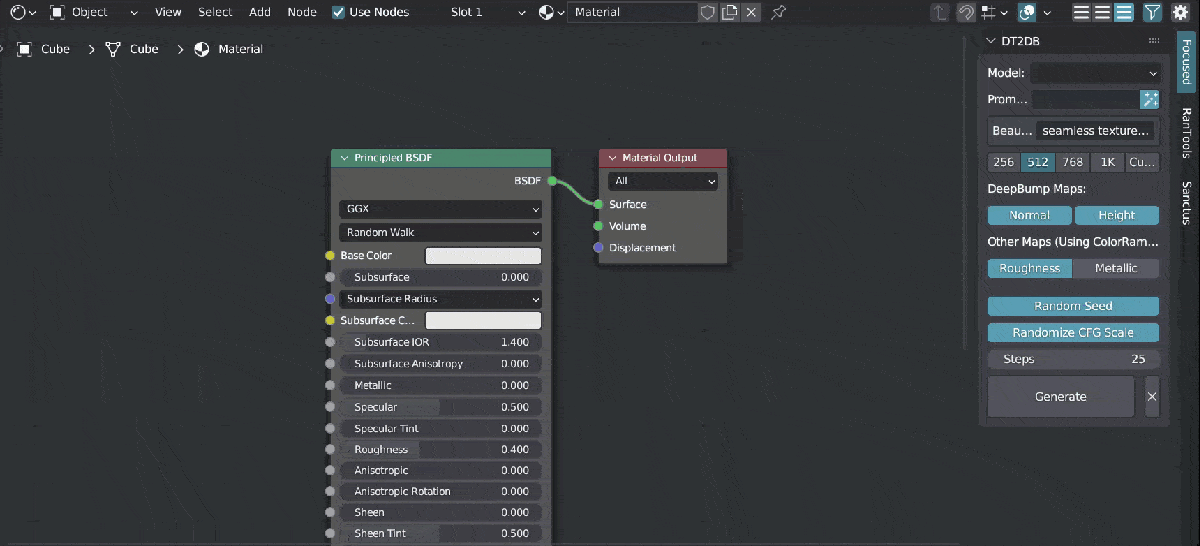Click the overlay sphere icon

click(x=1027, y=12)
